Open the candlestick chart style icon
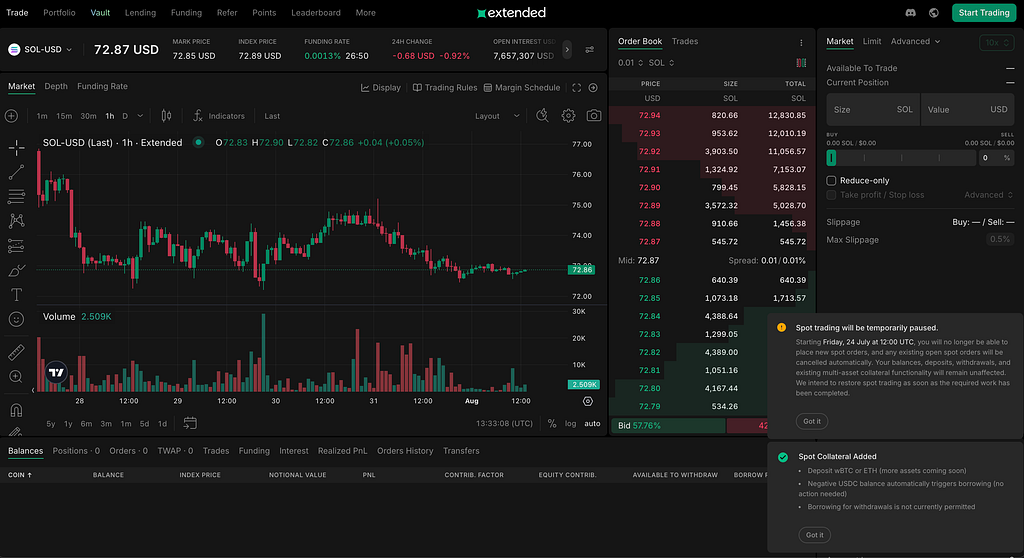The width and height of the screenshot is (1024, 558). pyautogui.click(x=167, y=116)
